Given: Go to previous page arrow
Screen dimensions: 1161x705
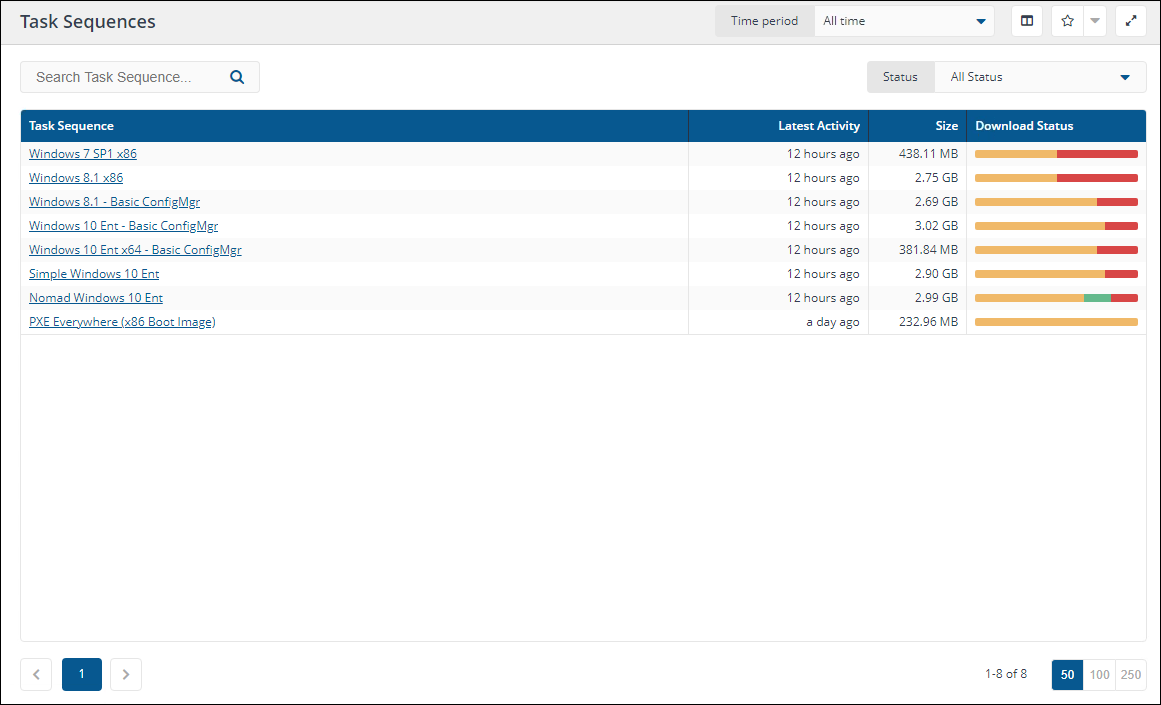Looking at the screenshot, I should coord(36,674).
